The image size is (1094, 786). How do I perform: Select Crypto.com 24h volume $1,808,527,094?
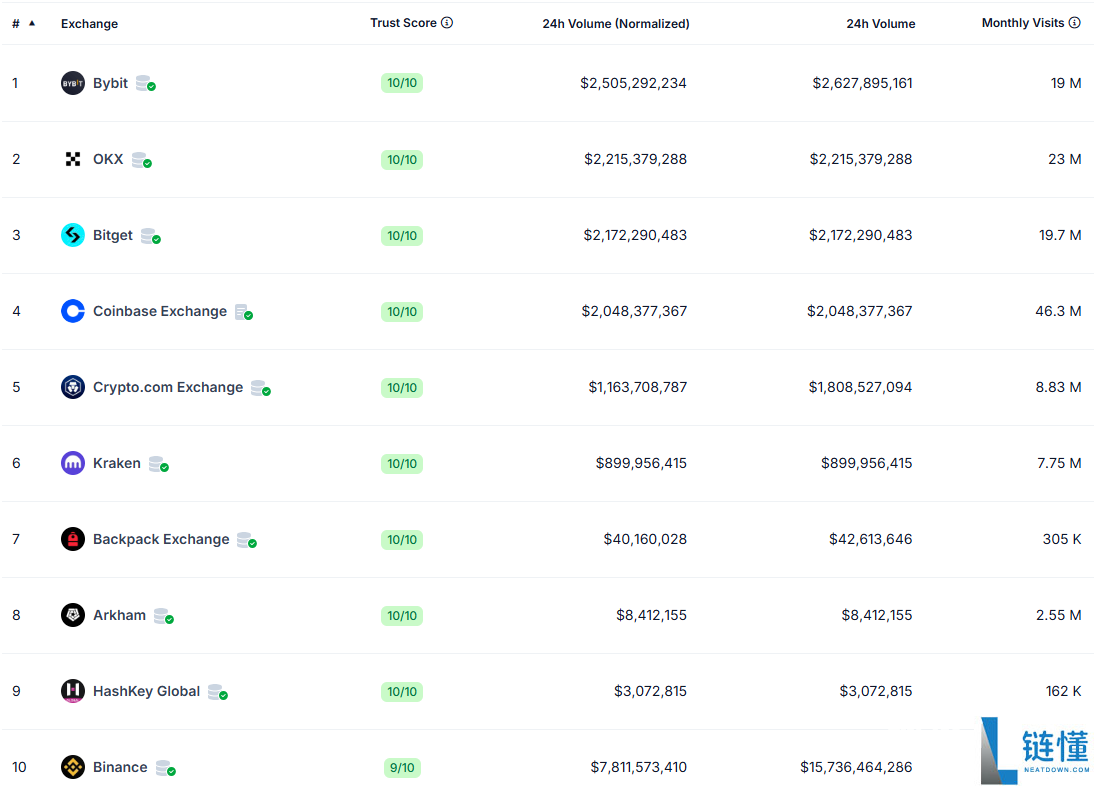[x=860, y=387]
